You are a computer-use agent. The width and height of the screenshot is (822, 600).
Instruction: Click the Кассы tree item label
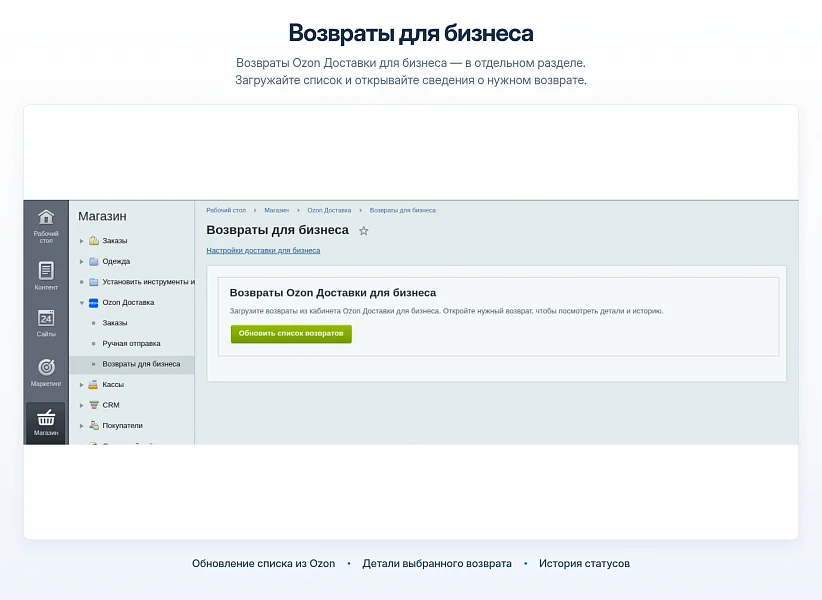point(113,385)
